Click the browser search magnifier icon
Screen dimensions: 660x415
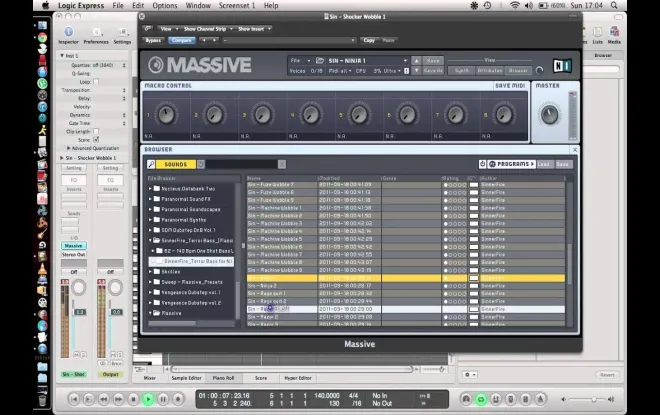[151, 164]
